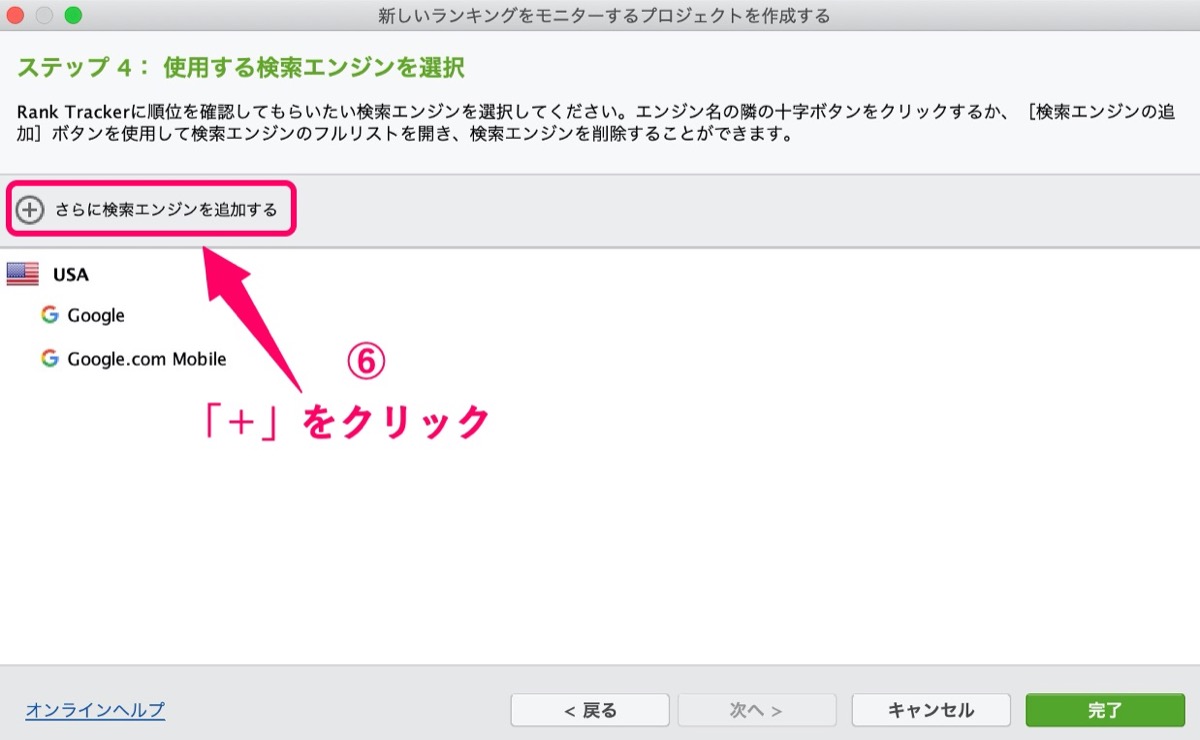This screenshot has width=1200, height=740.
Task: Cancel the wizard with キャンセル
Action: 930,711
